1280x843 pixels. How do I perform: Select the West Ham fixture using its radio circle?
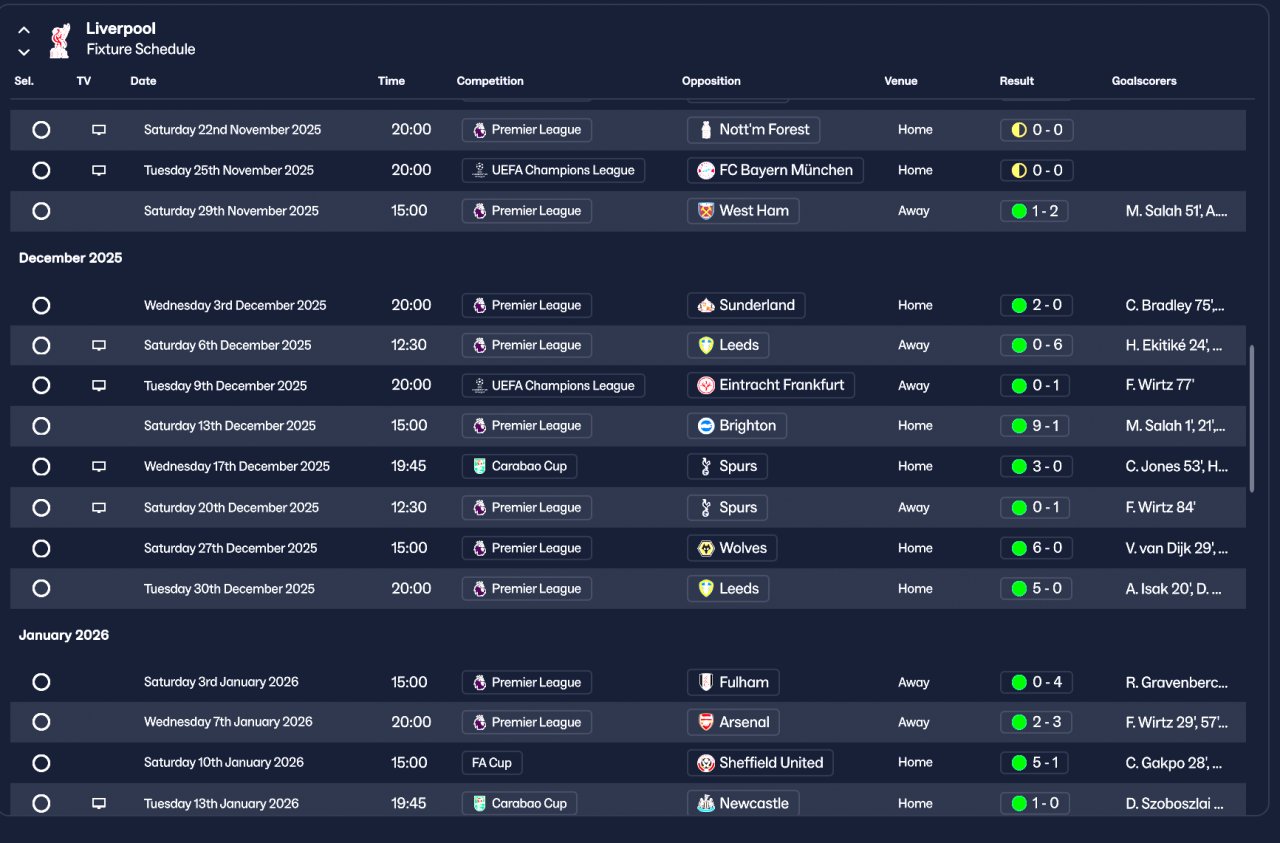[x=41, y=211]
